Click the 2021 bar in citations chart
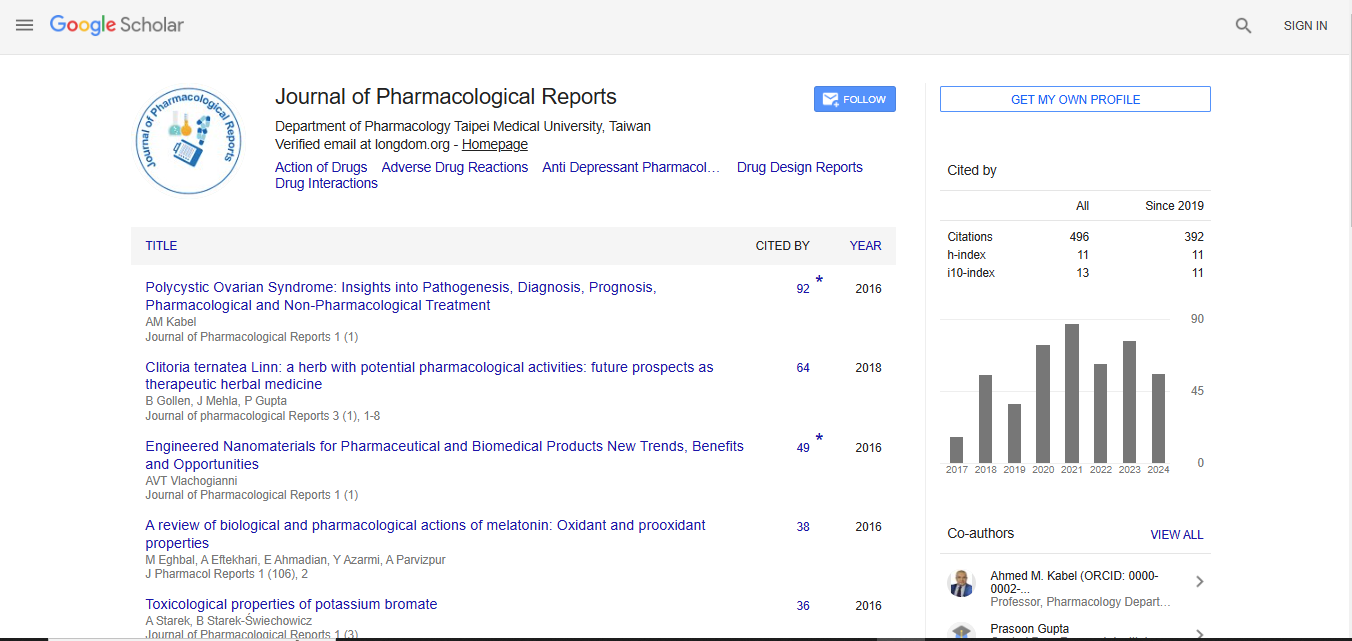 click(1072, 392)
